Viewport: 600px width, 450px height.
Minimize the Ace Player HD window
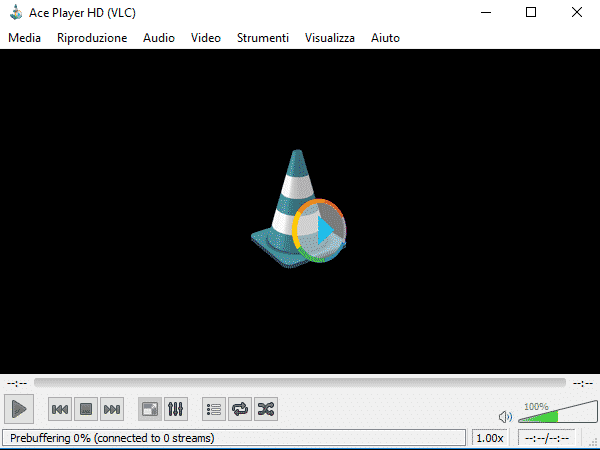pyautogui.click(x=486, y=12)
